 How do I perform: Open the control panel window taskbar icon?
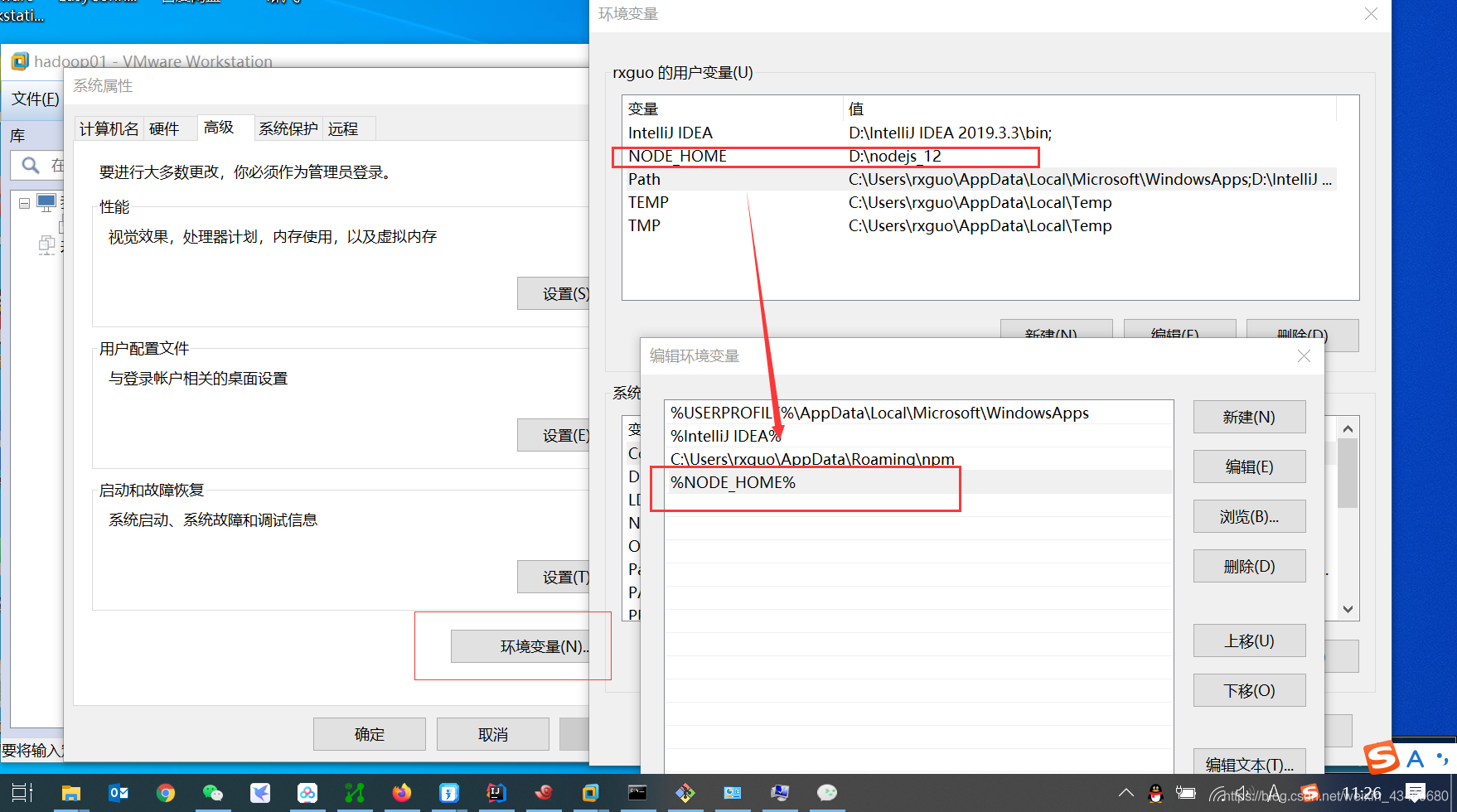click(733, 793)
